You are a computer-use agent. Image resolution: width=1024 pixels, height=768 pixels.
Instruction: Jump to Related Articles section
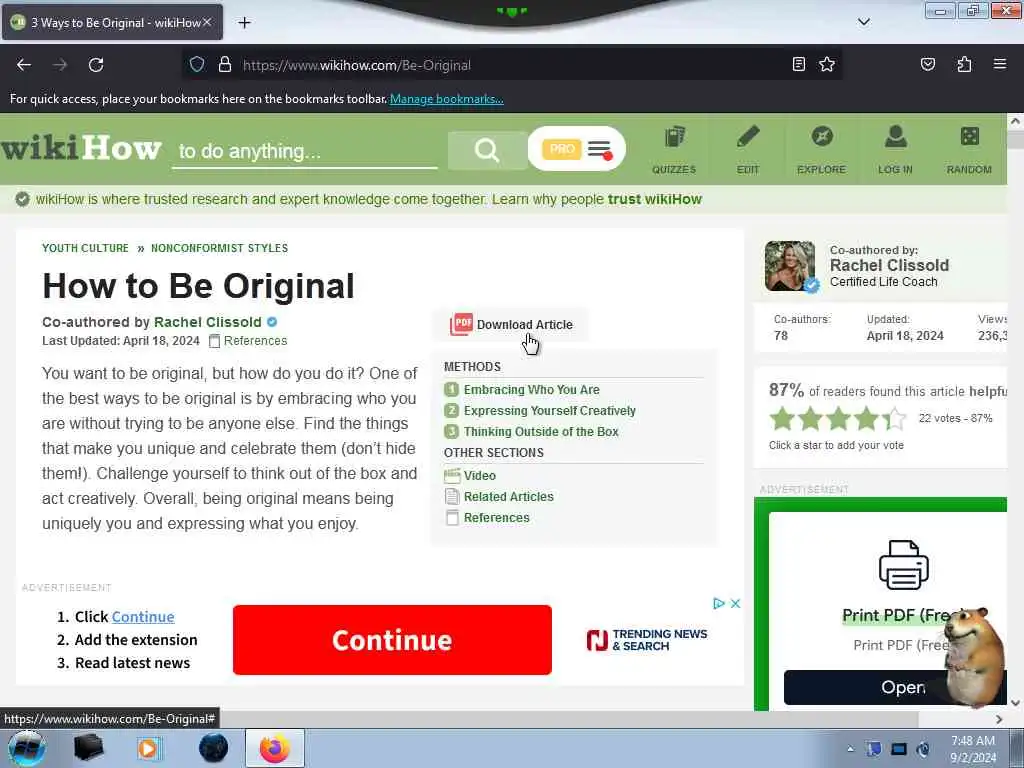pyautogui.click(x=509, y=497)
